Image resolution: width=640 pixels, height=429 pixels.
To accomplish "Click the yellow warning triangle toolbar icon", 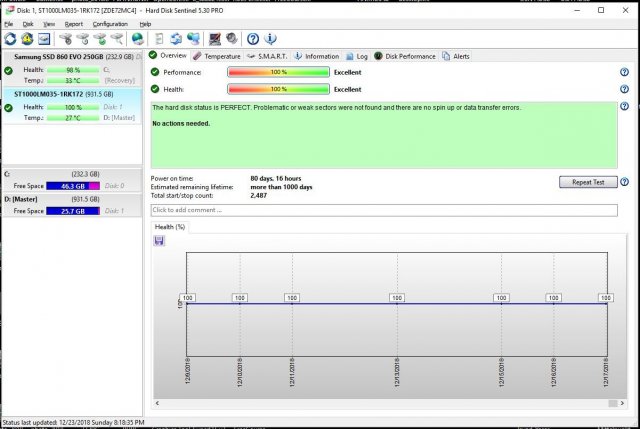I will pyautogui.click(x=27, y=39).
